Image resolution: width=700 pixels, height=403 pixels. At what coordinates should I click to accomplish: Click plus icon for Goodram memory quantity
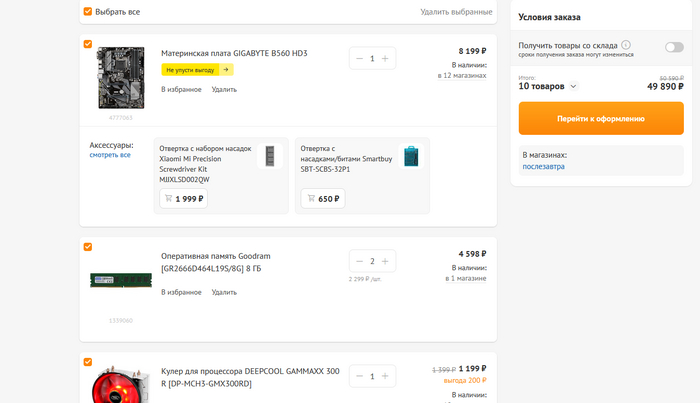[x=385, y=261]
